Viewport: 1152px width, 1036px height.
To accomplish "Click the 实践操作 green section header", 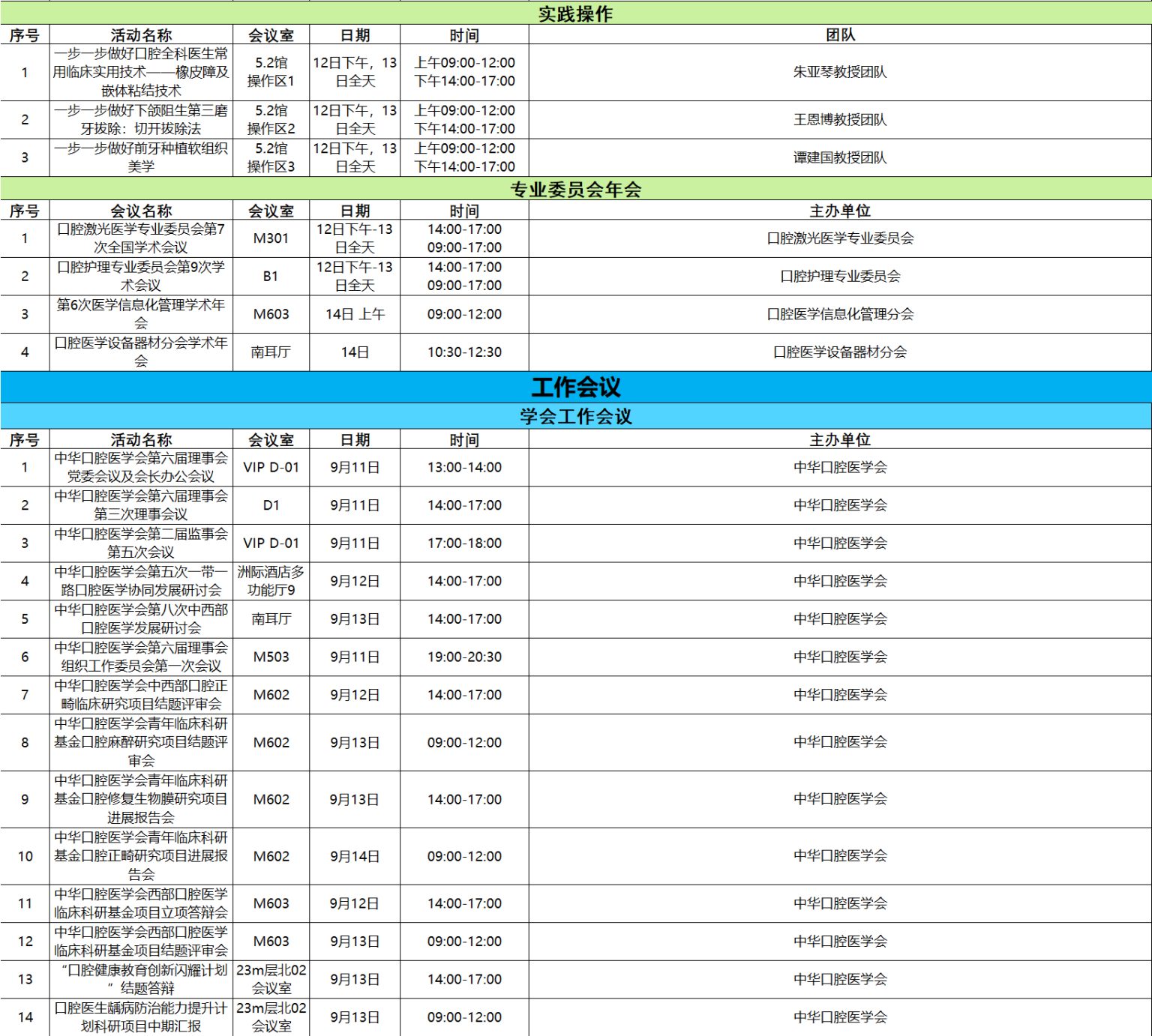I will 575,13.
